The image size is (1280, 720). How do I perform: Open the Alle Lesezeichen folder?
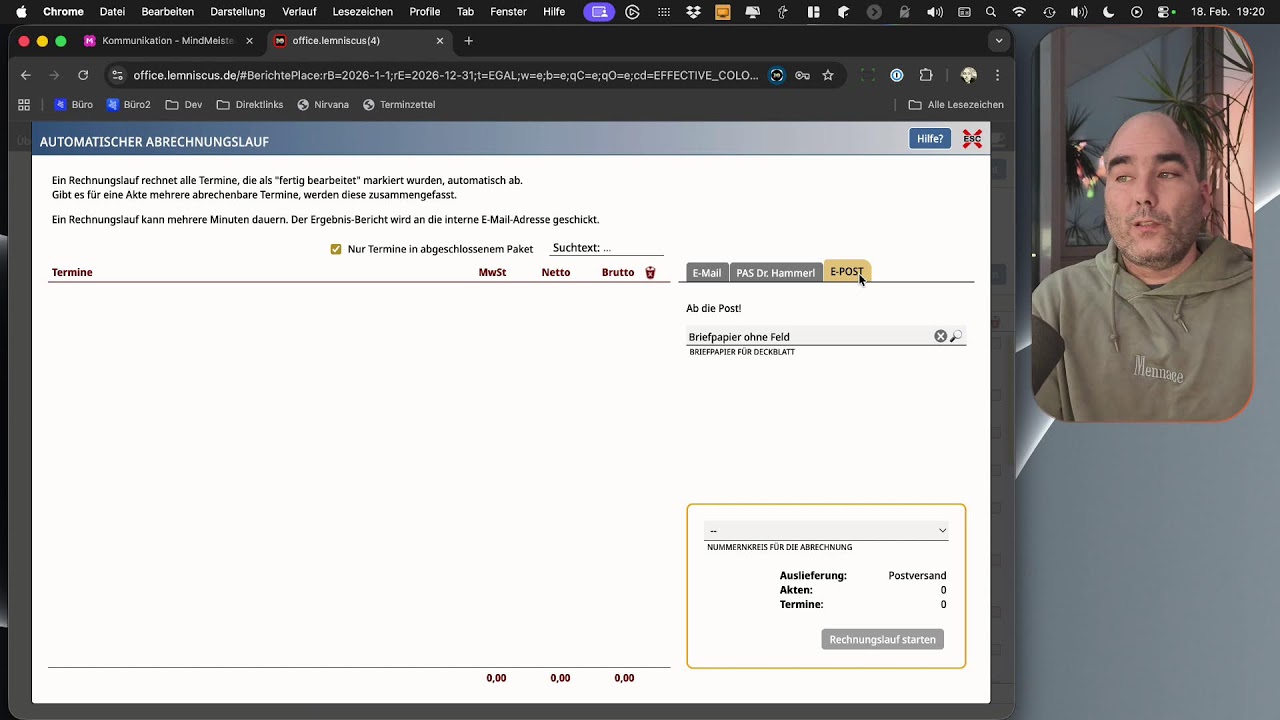pyautogui.click(x=956, y=104)
